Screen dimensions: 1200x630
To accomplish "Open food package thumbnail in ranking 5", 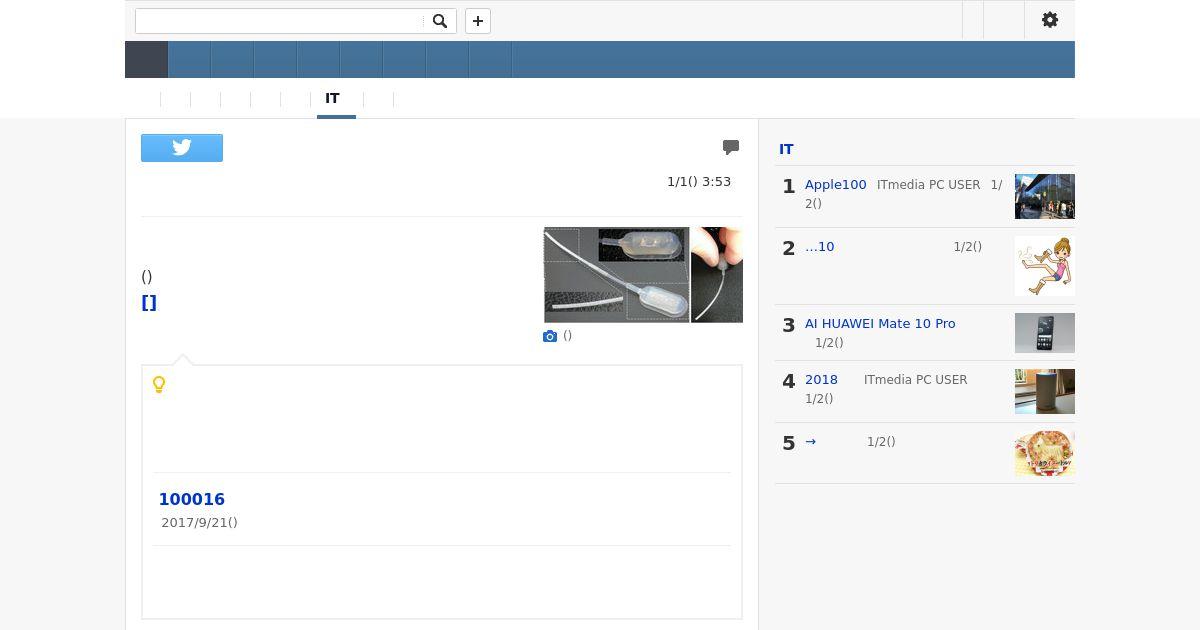I will pos(1045,453).
